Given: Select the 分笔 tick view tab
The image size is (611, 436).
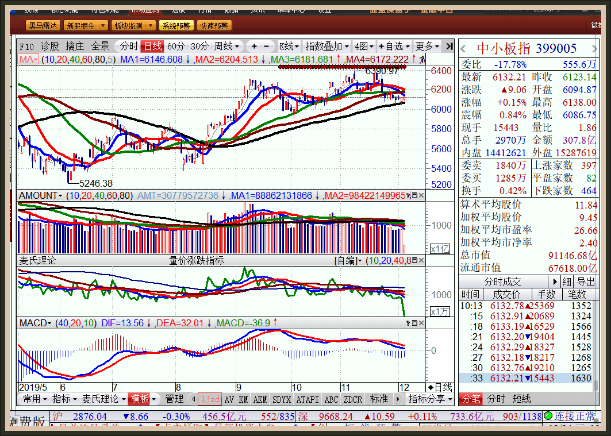Looking at the screenshot, I should [471, 399].
